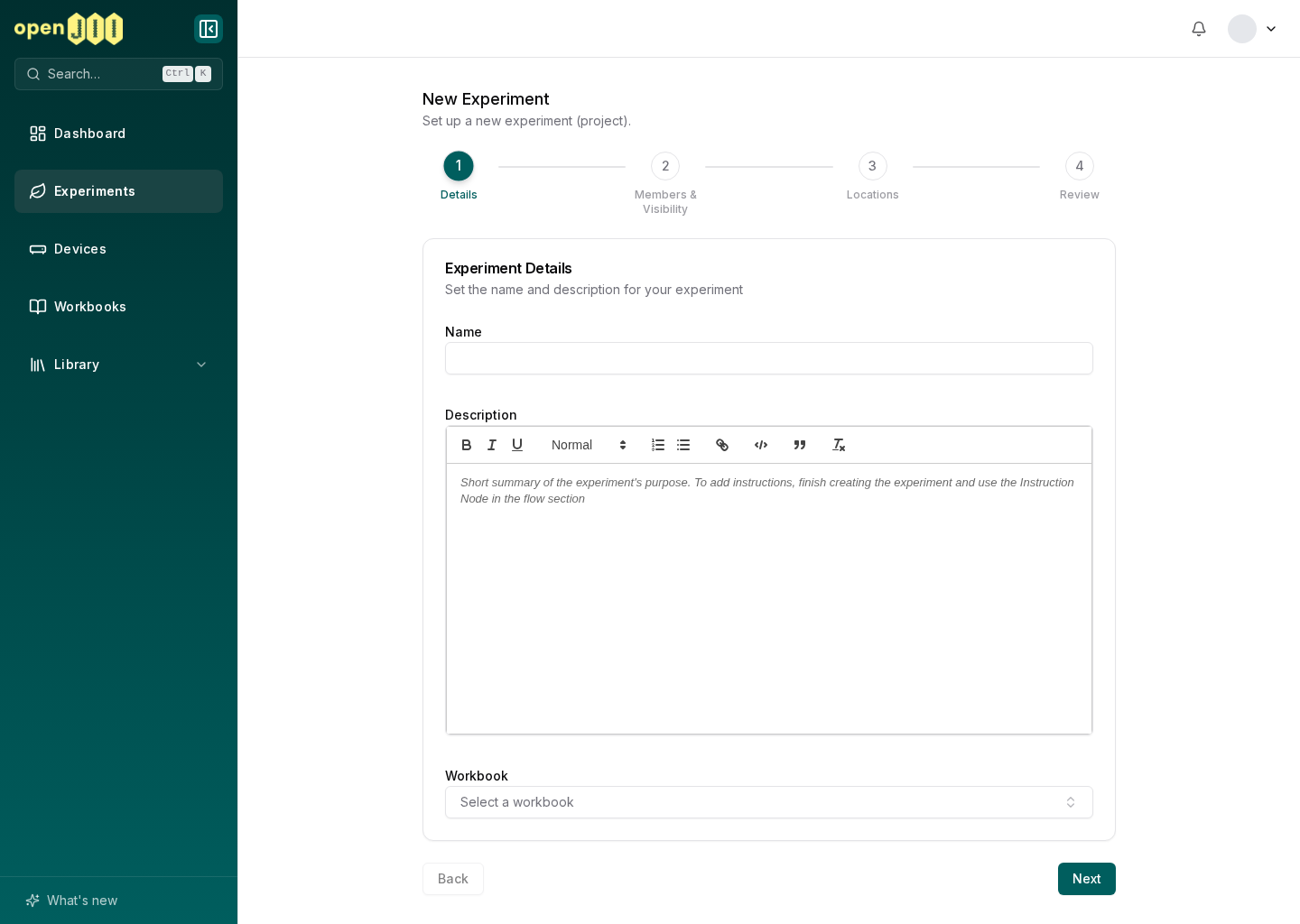Open the Select a workbook dropdown
Viewport: 1300px width, 924px height.
(769, 802)
